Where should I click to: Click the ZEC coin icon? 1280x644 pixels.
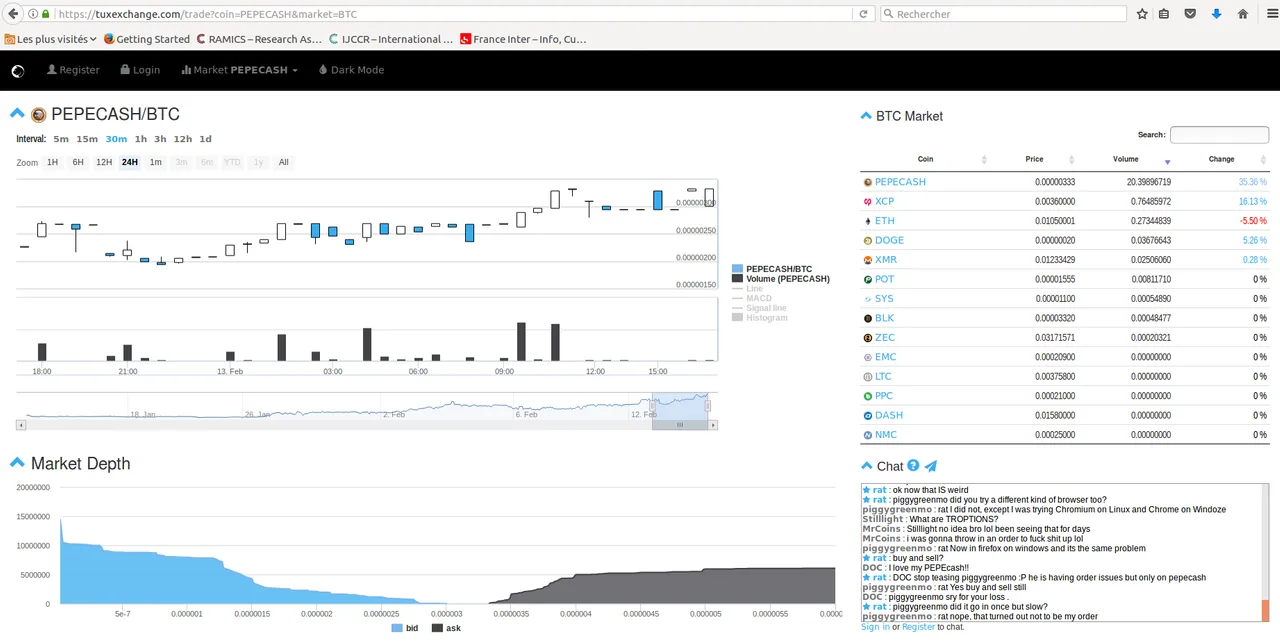[x=867, y=338]
